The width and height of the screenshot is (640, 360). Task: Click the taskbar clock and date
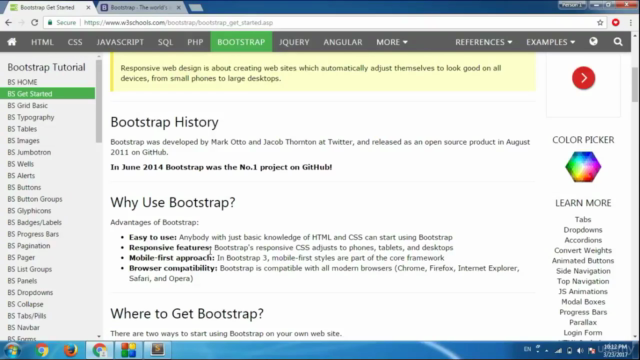click(615, 351)
